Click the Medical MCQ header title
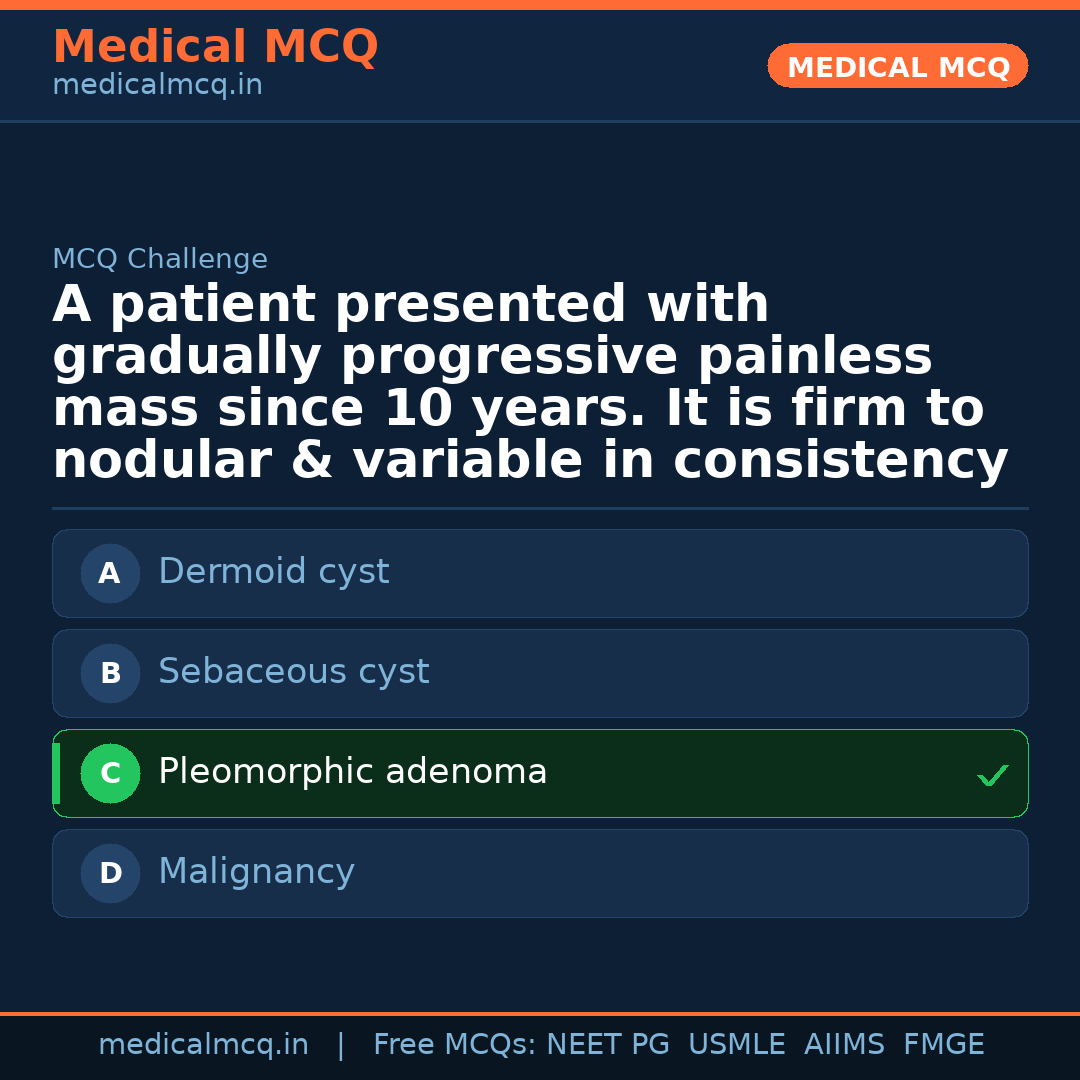The height and width of the screenshot is (1080, 1080). point(215,47)
